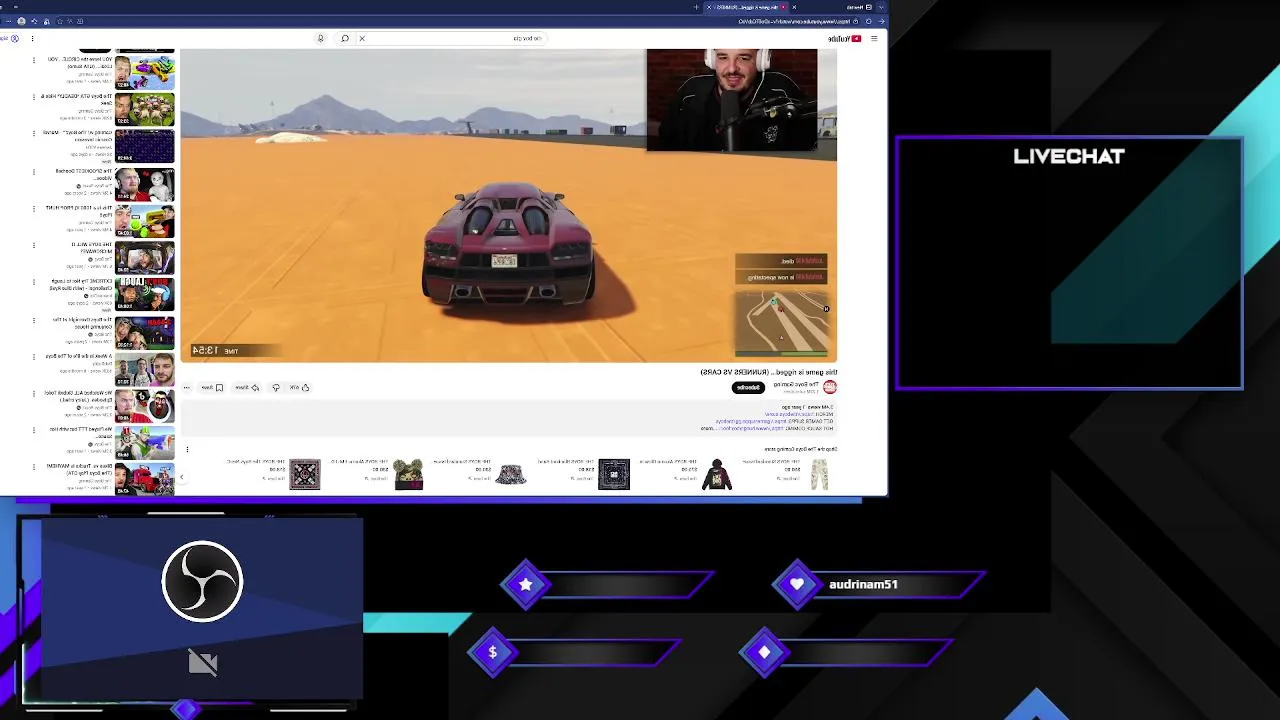
Task: Open the white pants merch item
Action: coord(819,474)
